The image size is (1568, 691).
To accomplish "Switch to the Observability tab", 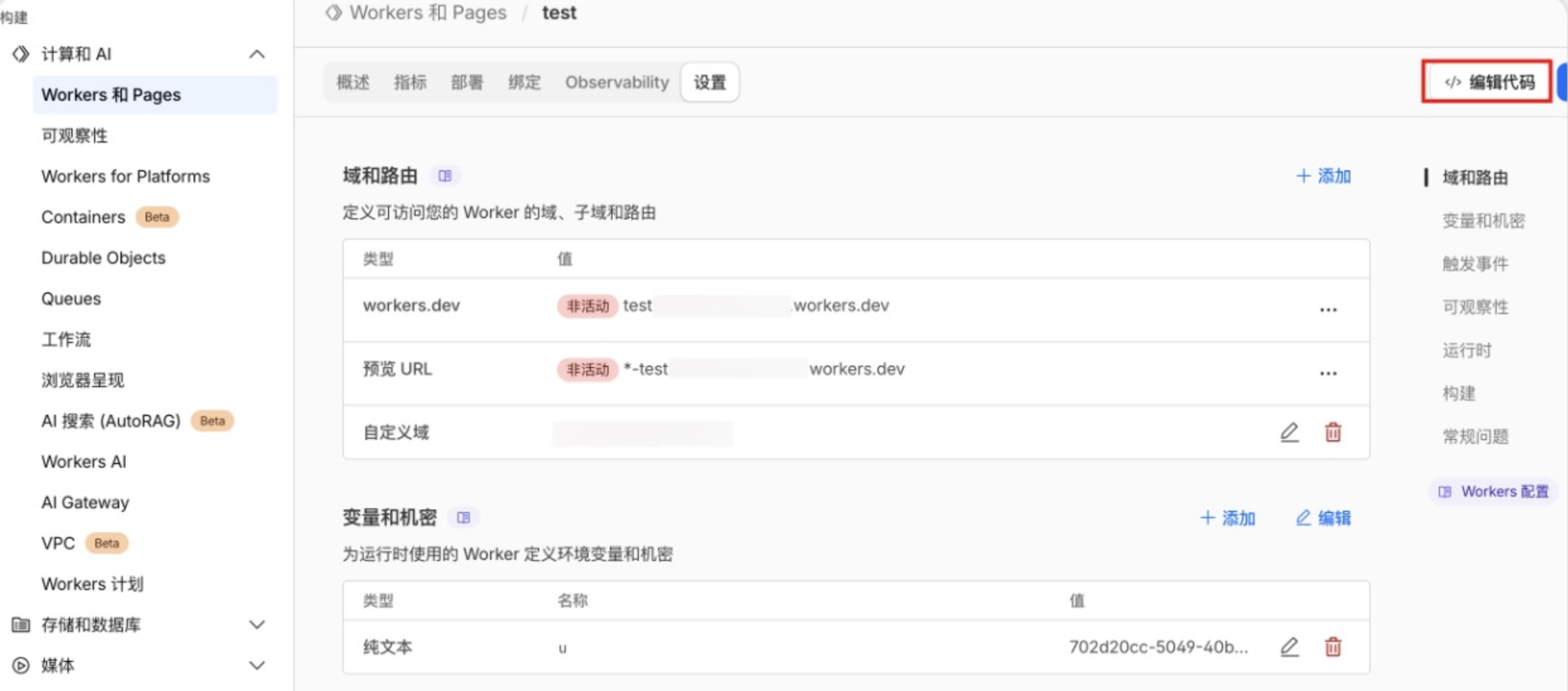I will [617, 82].
